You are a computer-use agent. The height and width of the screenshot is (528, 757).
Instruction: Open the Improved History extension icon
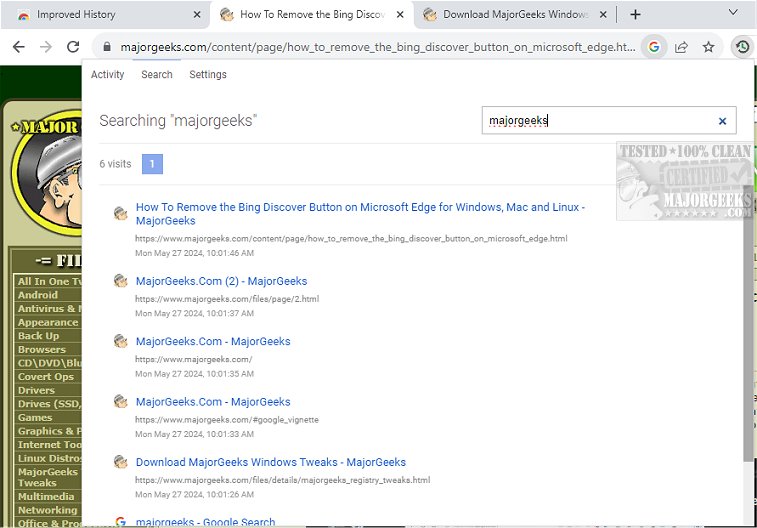(x=742, y=47)
